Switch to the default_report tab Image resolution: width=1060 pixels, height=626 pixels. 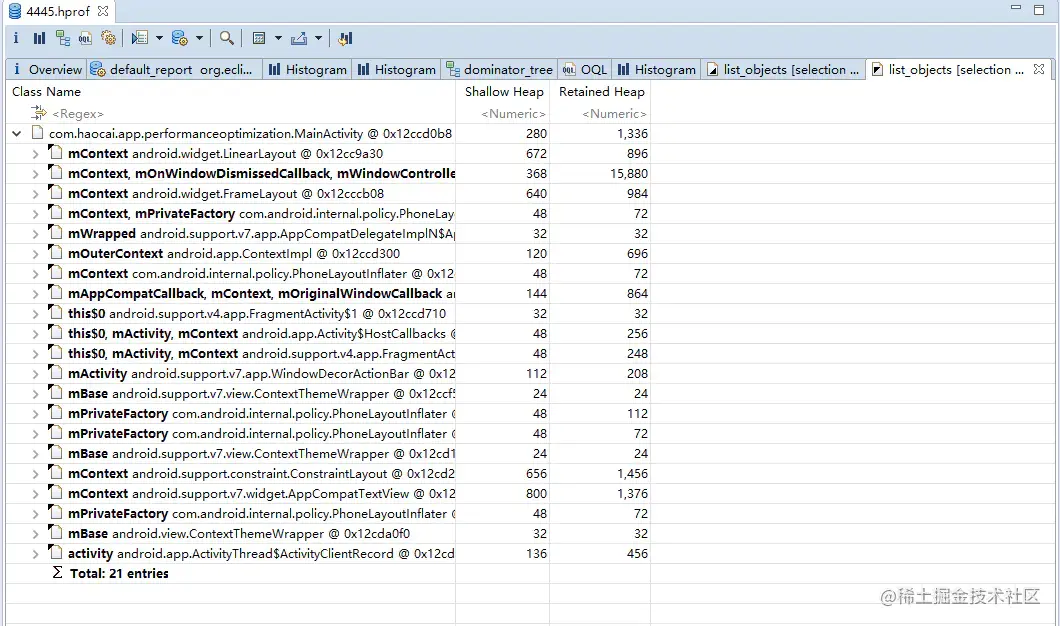point(175,70)
